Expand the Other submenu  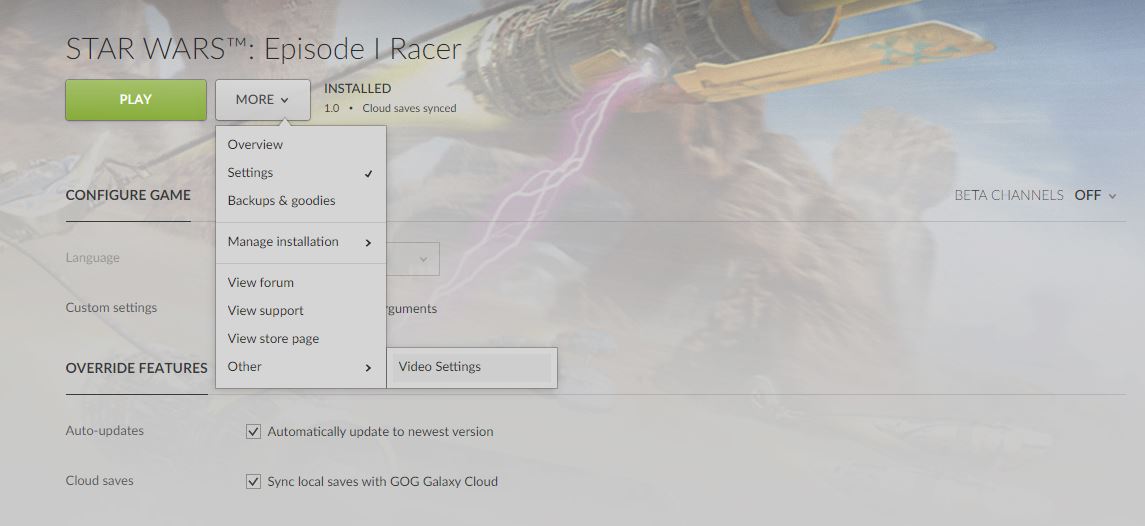pos(301,367)
